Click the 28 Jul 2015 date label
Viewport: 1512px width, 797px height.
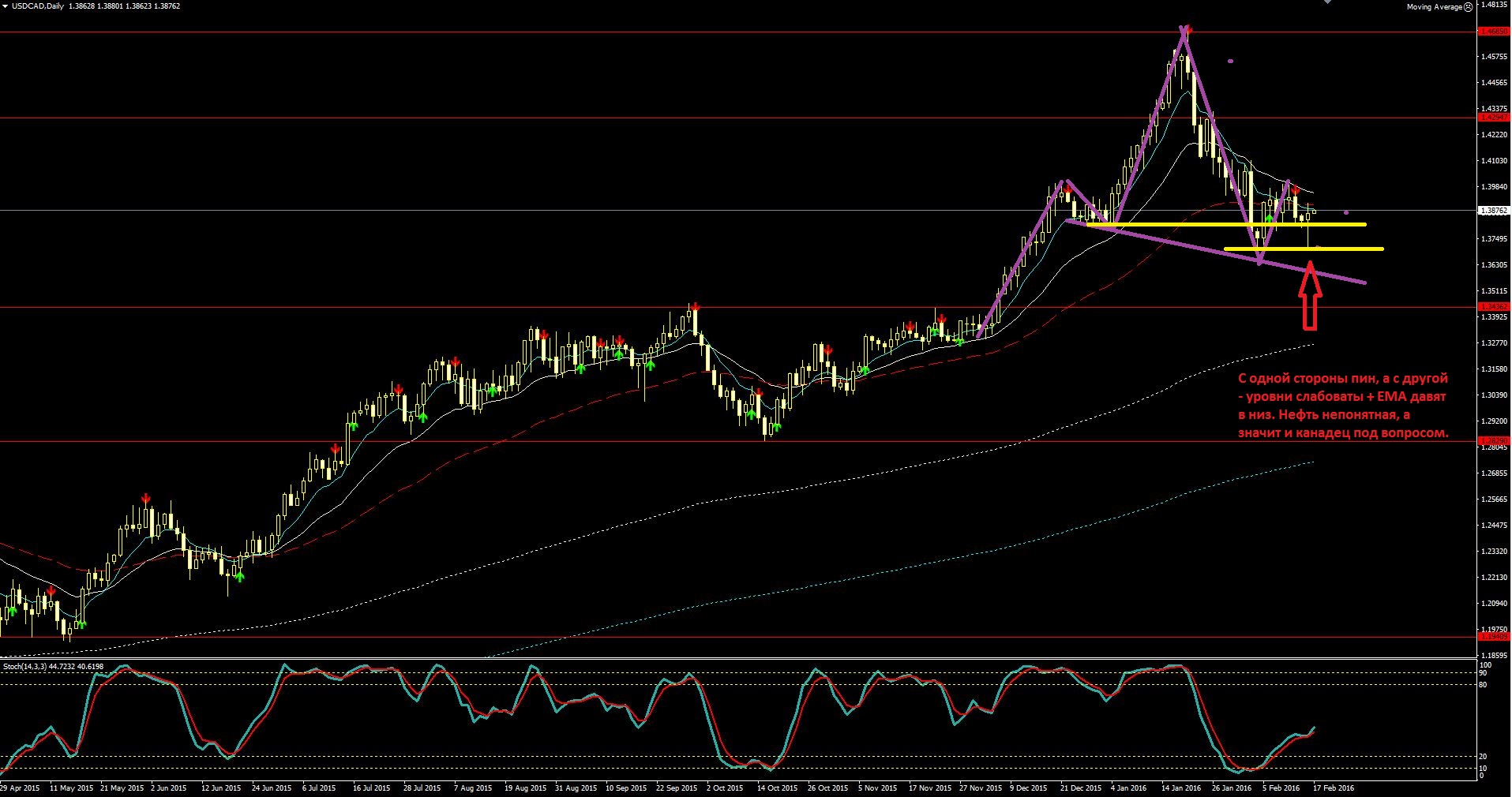point(422,788)
